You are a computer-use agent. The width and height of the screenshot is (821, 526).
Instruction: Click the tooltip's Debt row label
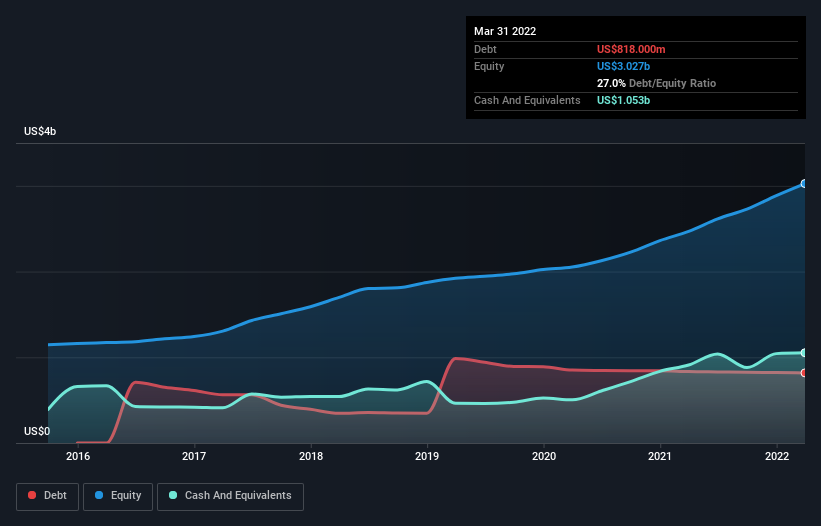(485, 49)
